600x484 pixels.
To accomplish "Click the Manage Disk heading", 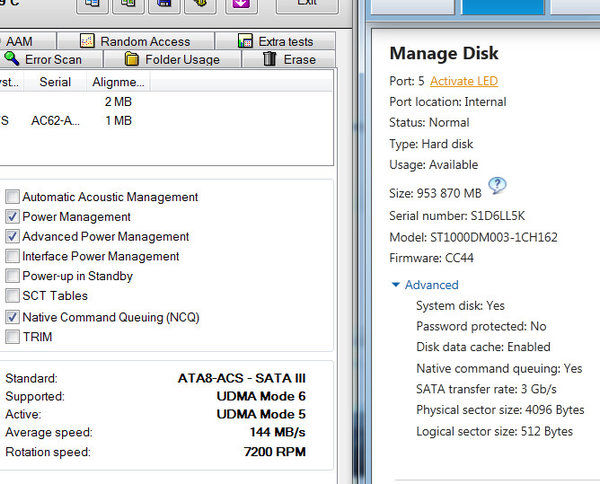I will tap(444, 53).
